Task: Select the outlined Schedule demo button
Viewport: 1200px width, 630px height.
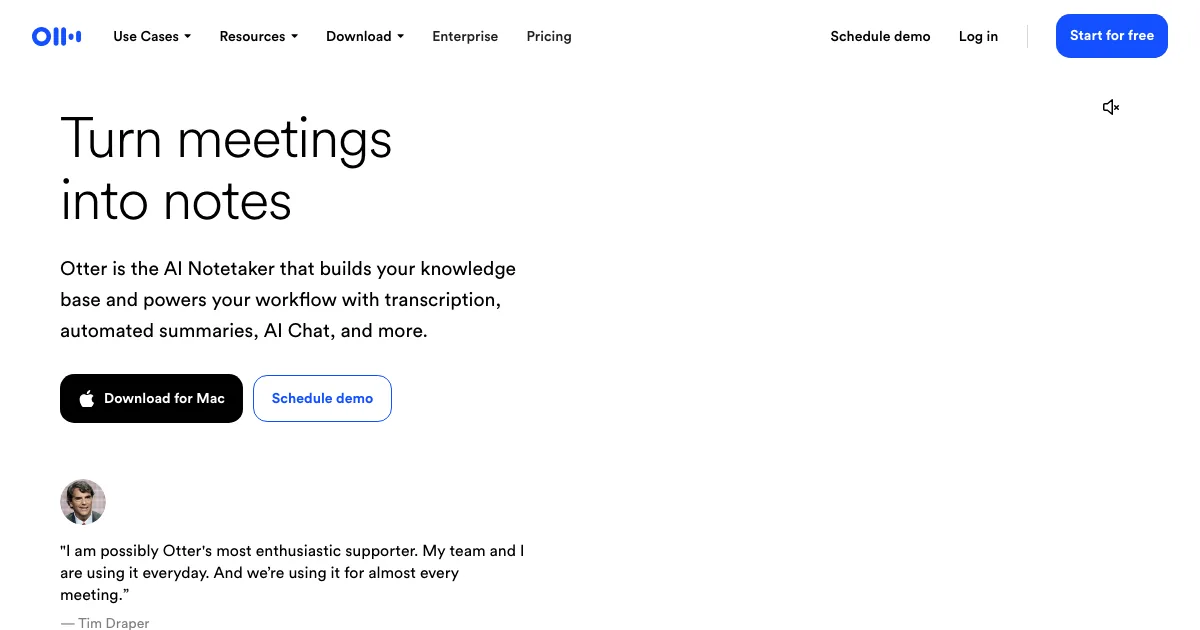Action: [322, 399]
